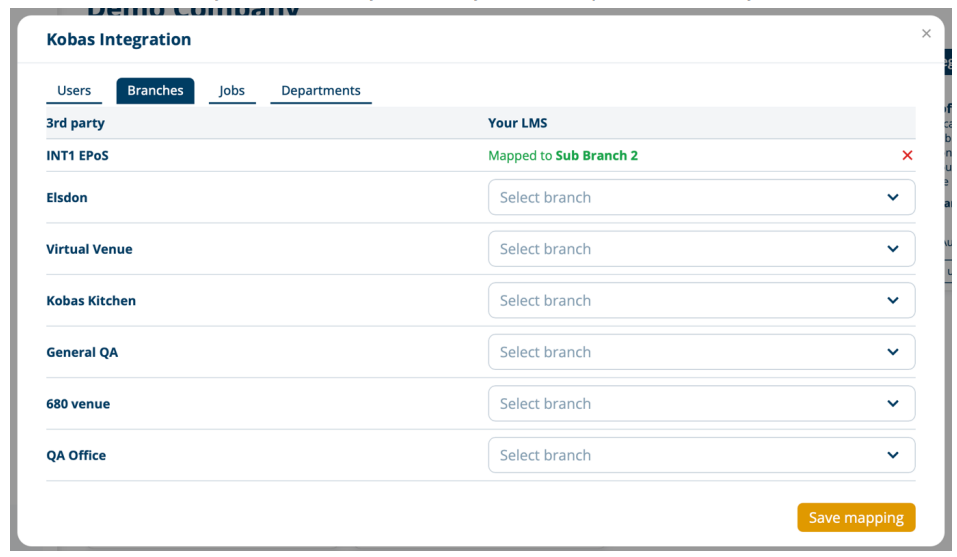
Task: Close the Kobas Integration dialog
Action: [x=925, y=34]
